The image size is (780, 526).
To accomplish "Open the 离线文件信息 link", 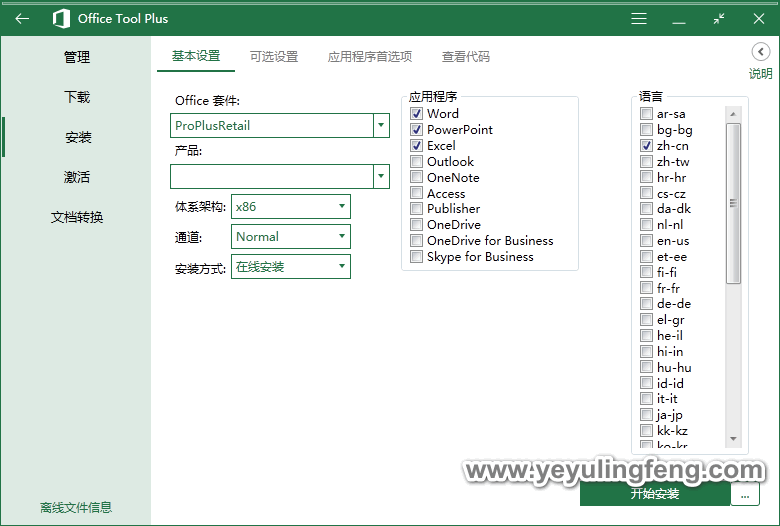I will click(x=76, y=508).
